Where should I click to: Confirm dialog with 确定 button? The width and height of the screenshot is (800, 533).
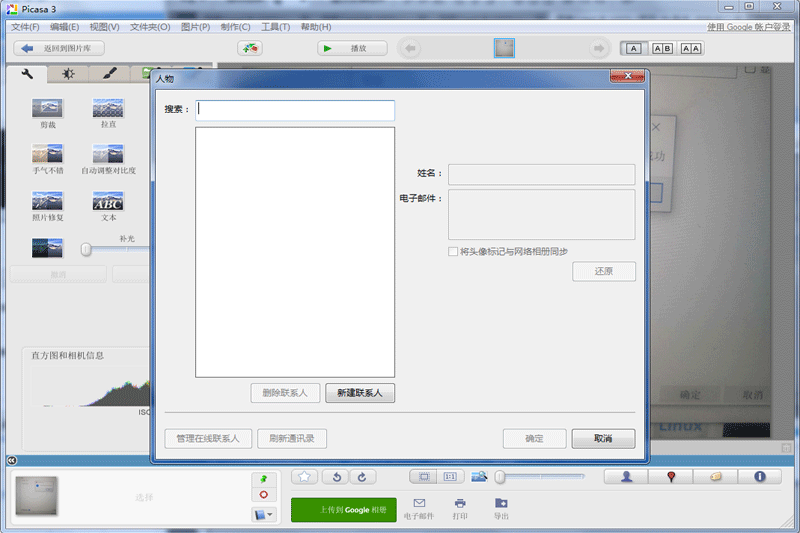pos(534,439)
